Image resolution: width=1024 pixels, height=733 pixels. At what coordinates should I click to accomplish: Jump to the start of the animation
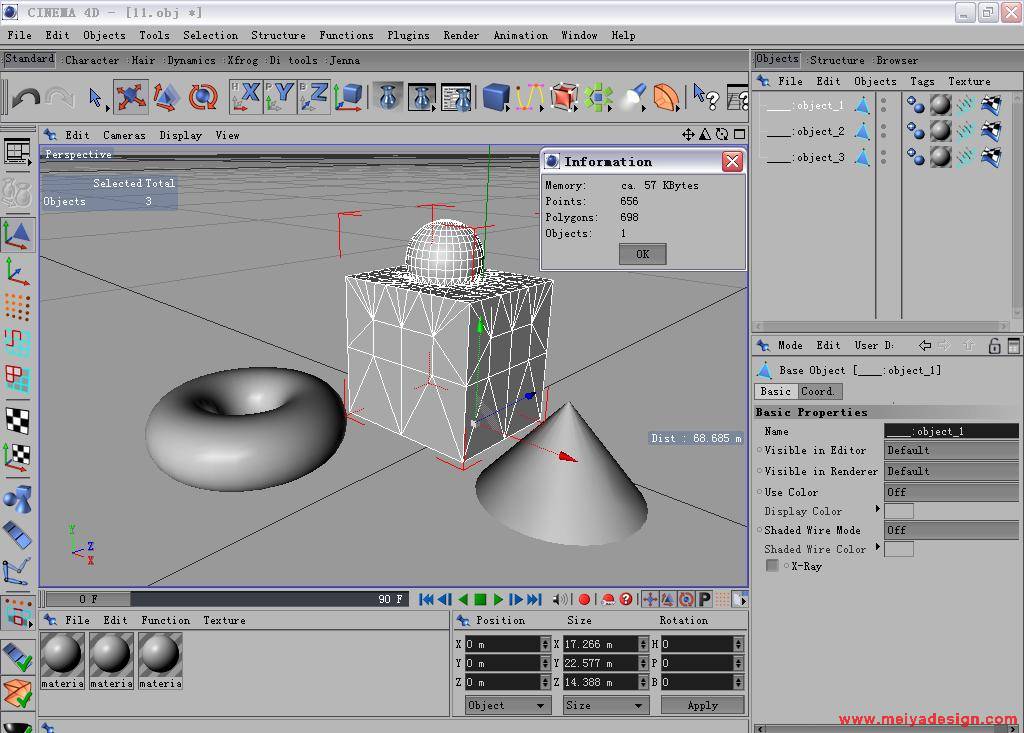point(426,599)
